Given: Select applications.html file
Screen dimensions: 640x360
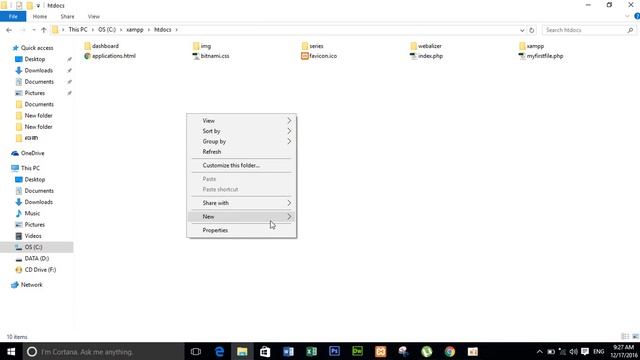Looking at the screenshot, I should [110, 56].
